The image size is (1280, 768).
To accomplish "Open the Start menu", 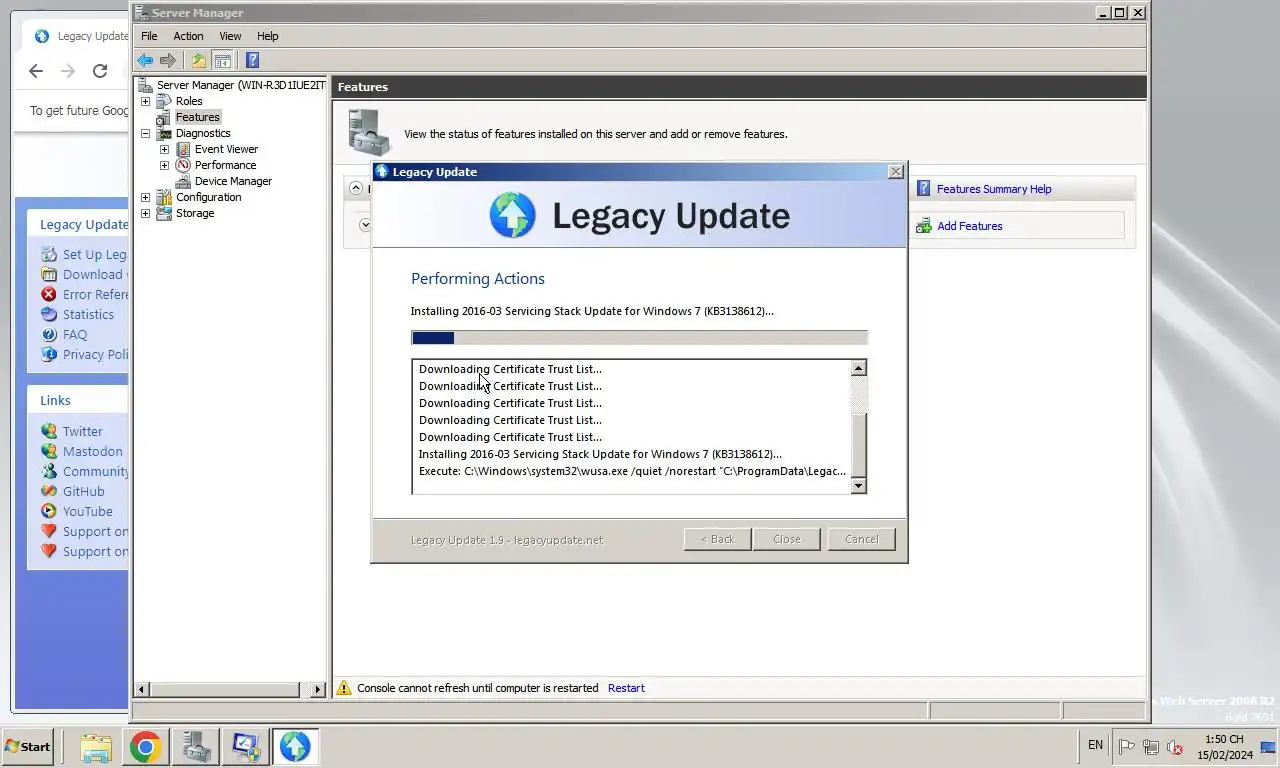I will point(28,747).
